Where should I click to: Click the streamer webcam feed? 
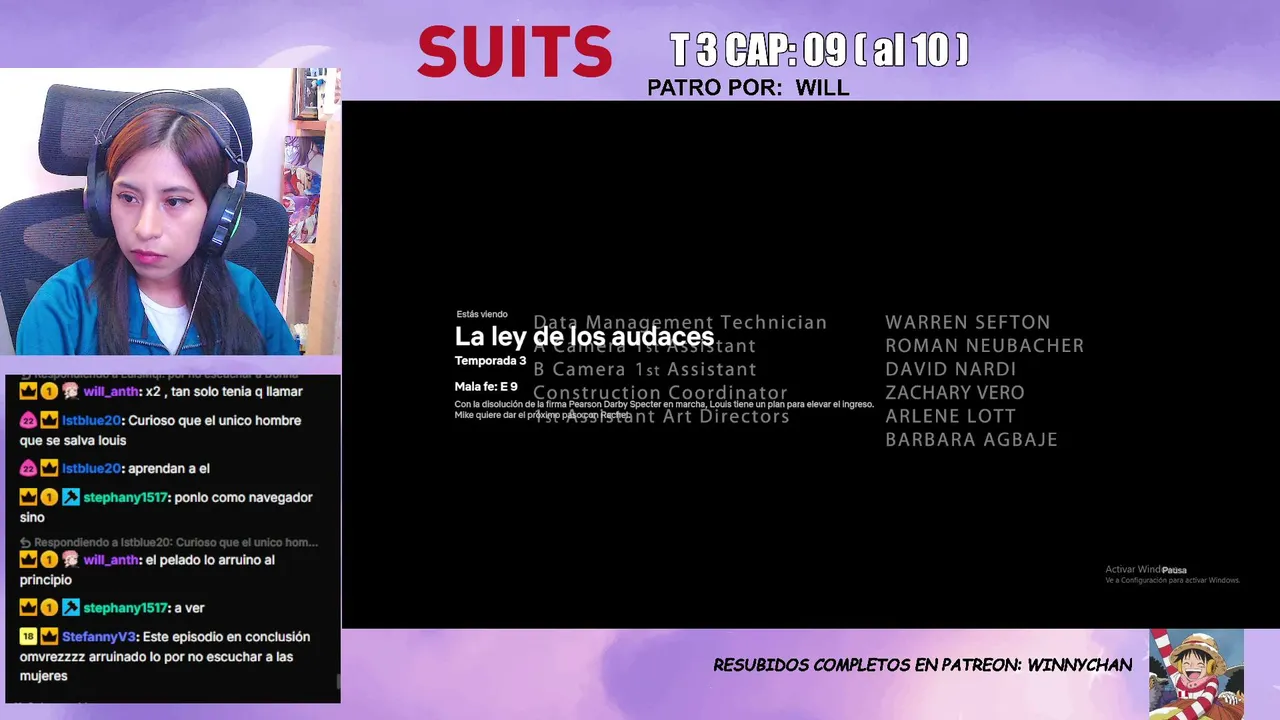[x=170, y=212]
